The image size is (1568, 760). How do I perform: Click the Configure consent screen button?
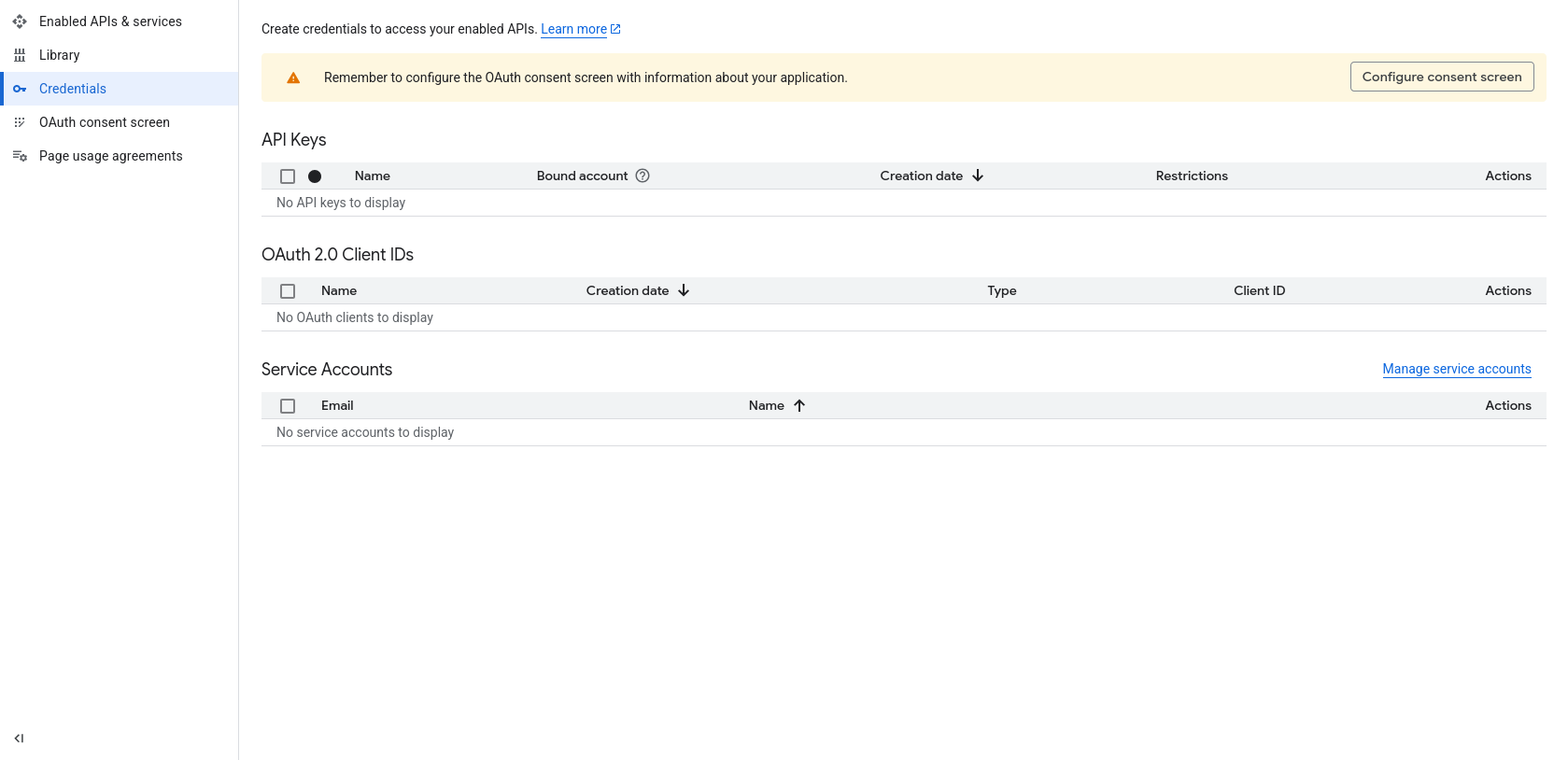pos(1442,77)
